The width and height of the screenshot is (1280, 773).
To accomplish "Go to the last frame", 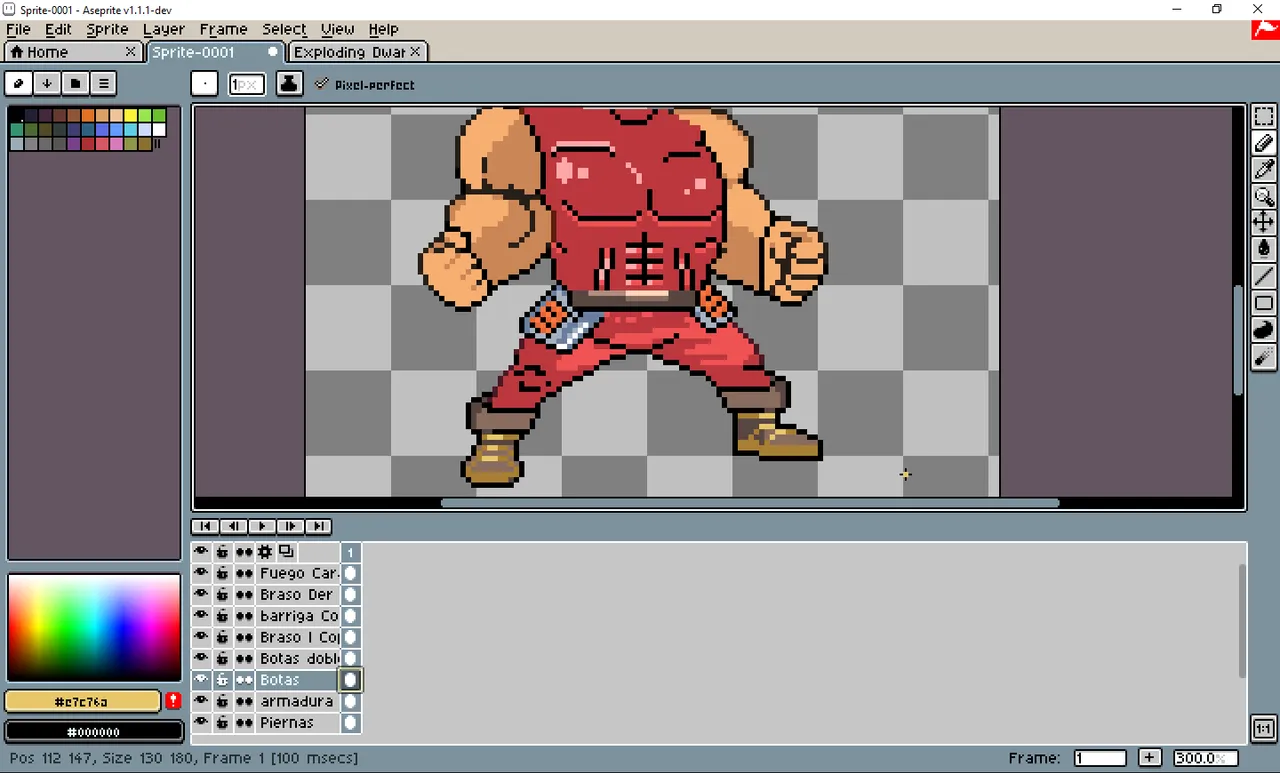I will 318,526.
